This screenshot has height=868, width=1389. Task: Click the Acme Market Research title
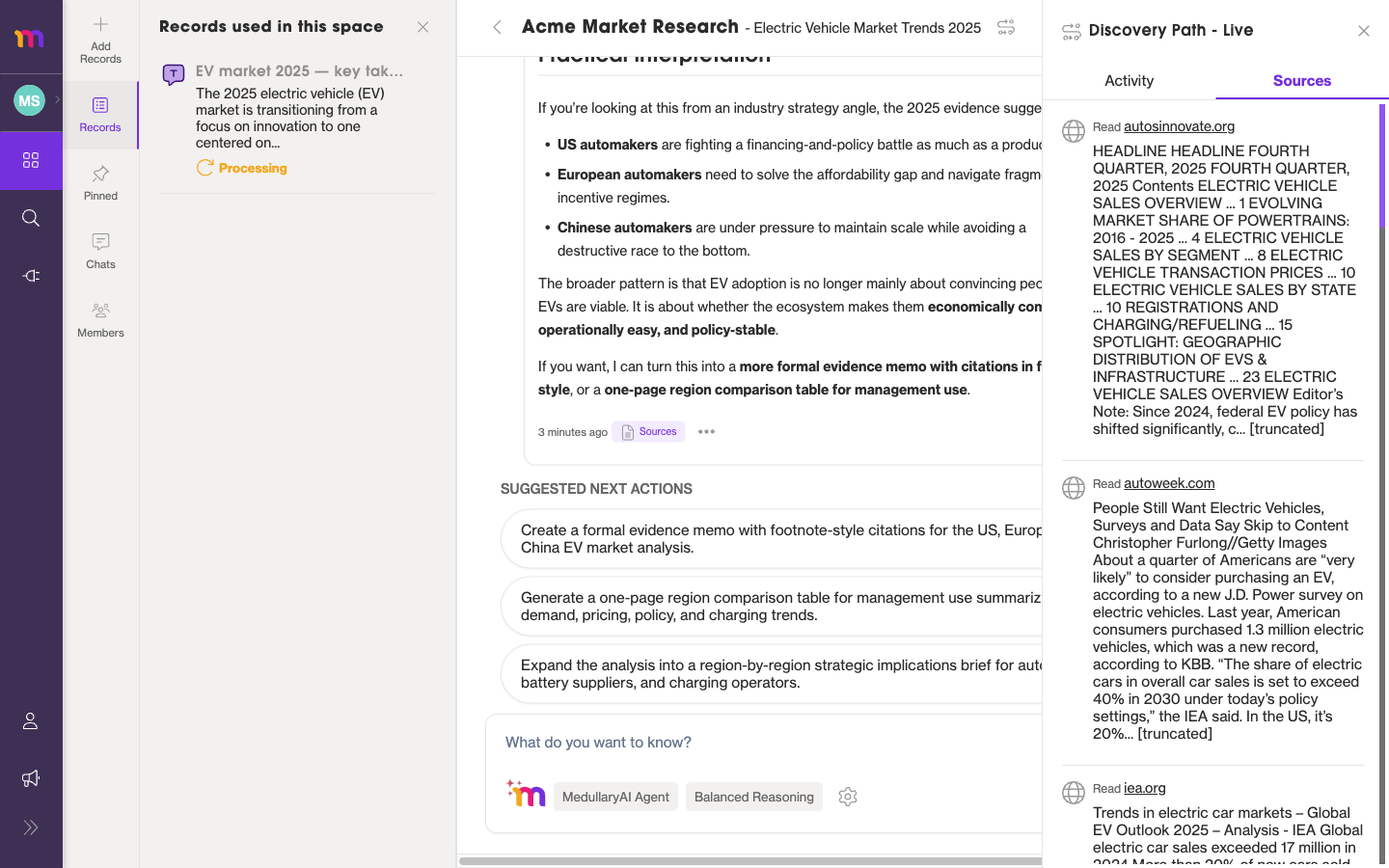coord(630,27)
